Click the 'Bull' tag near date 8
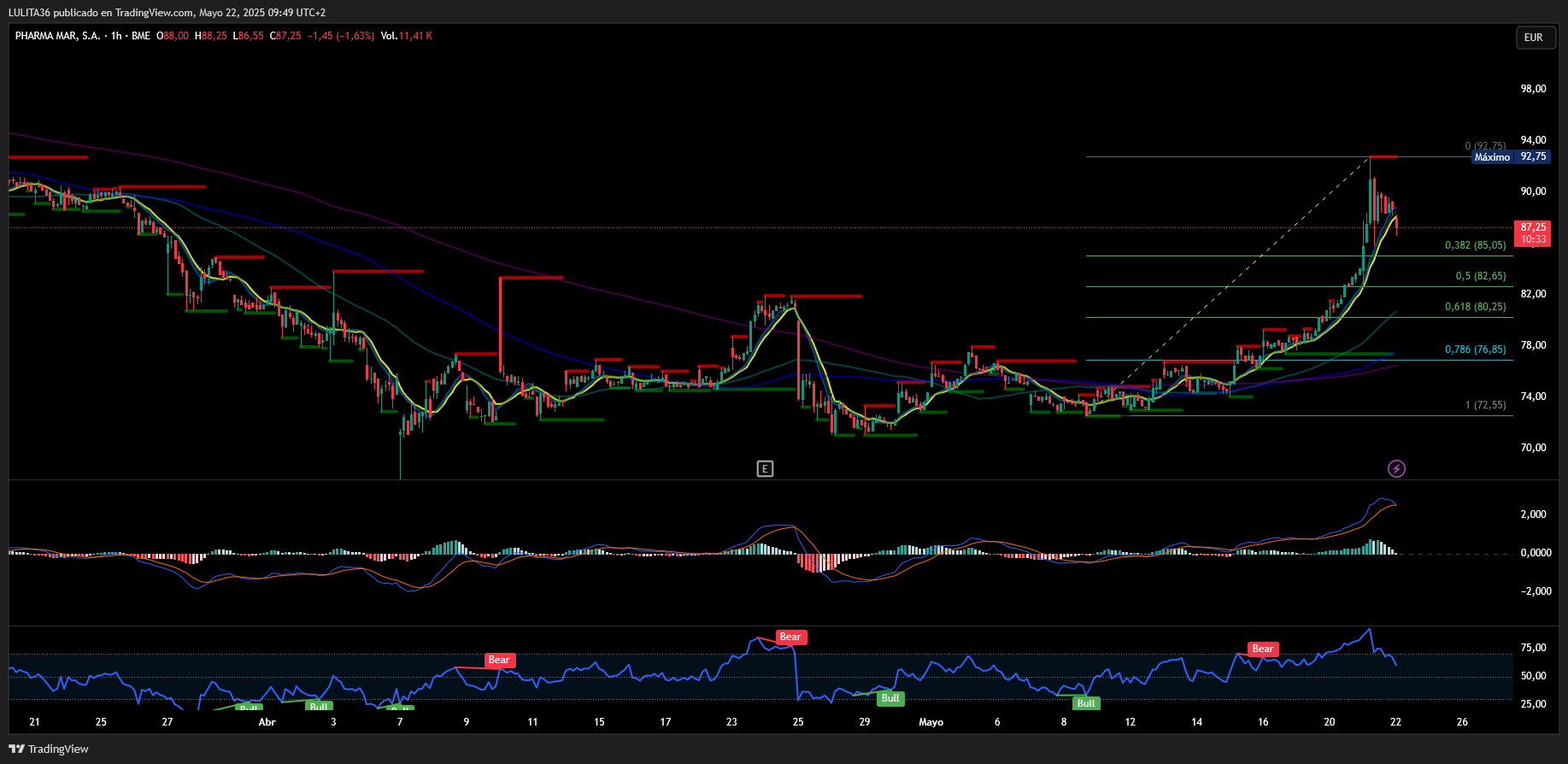The height and width of the screenshot is (764, 1568). 1086,703
